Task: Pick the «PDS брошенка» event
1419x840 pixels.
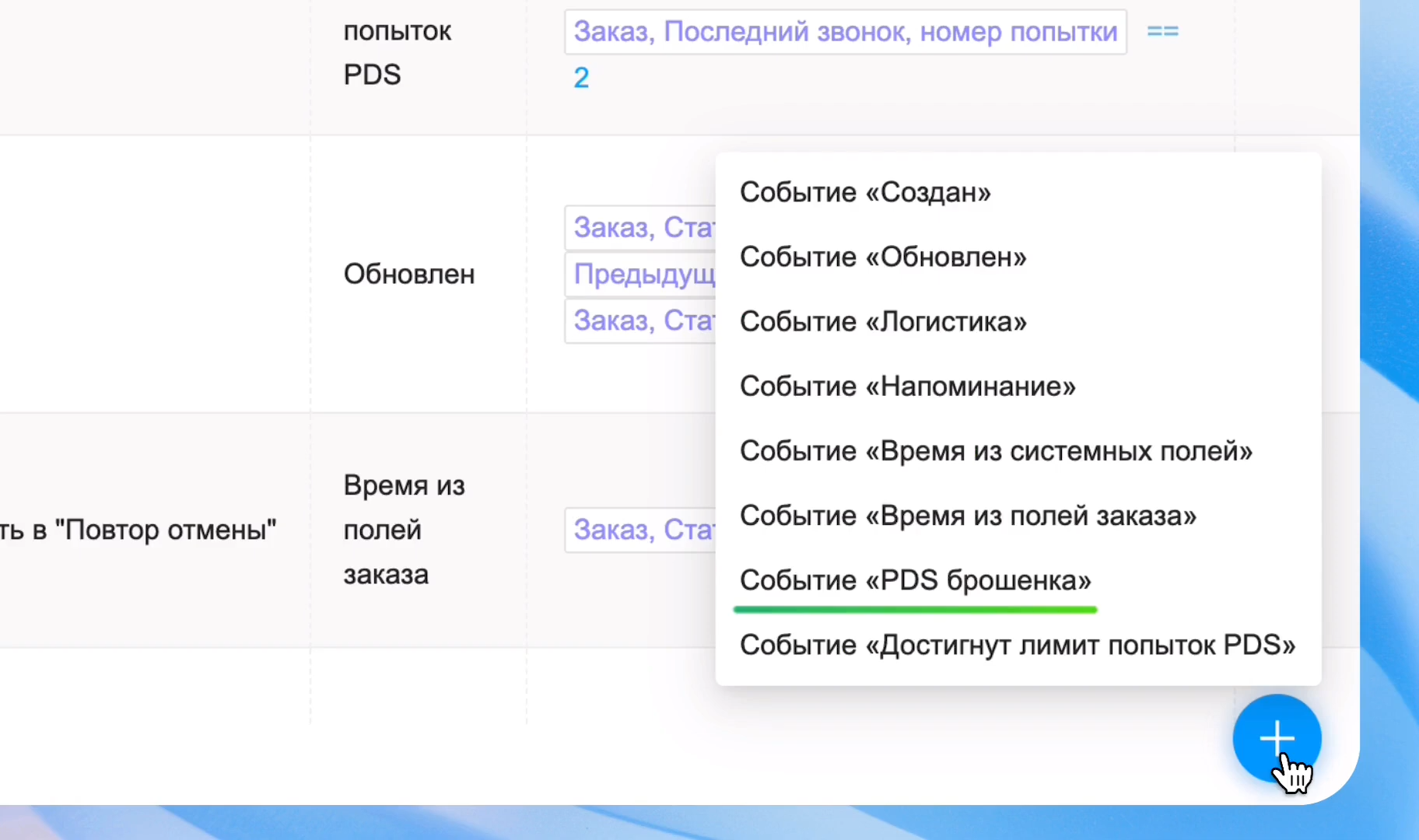Action: pos(916,579)
